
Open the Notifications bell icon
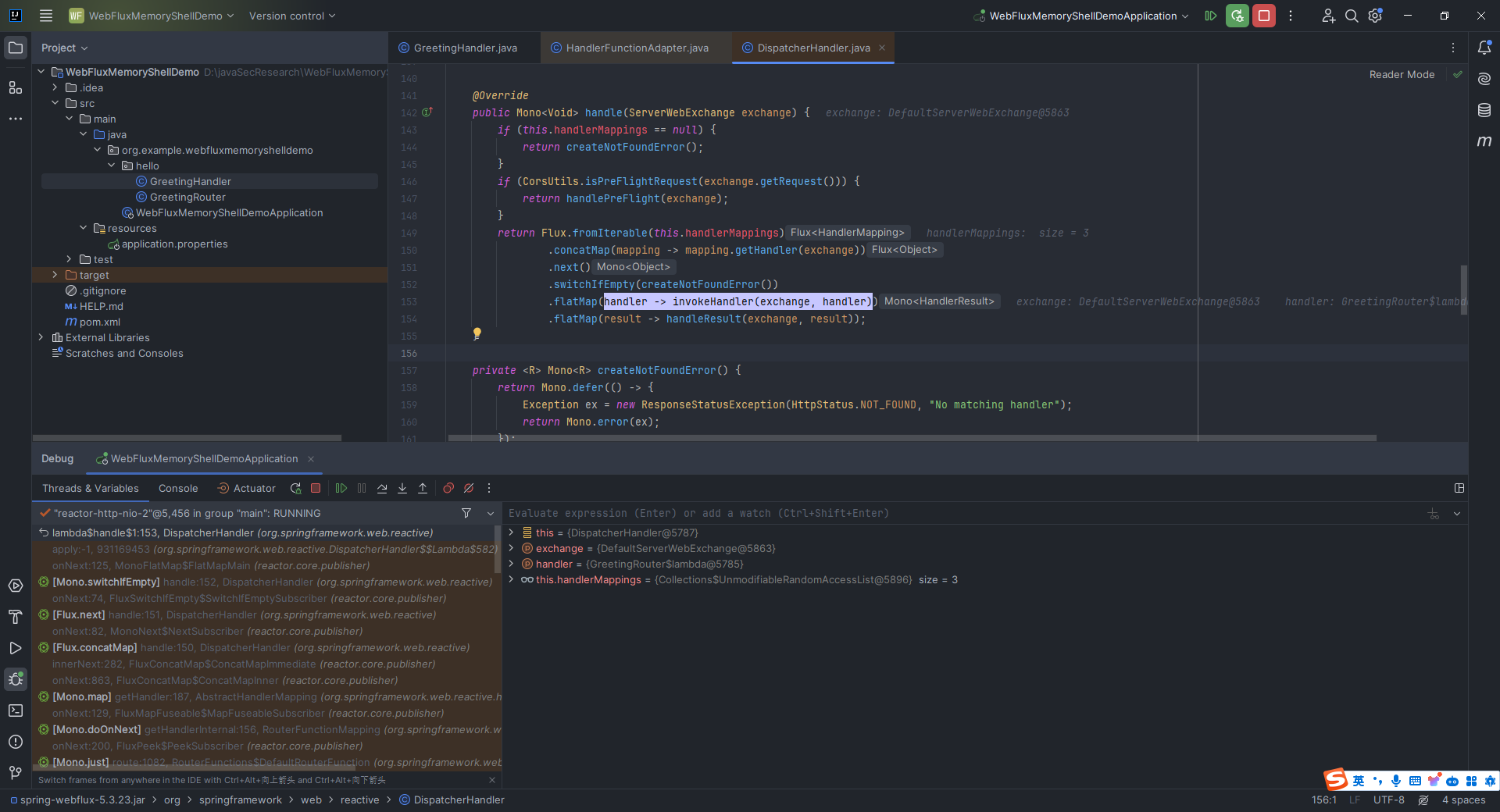1484,48
